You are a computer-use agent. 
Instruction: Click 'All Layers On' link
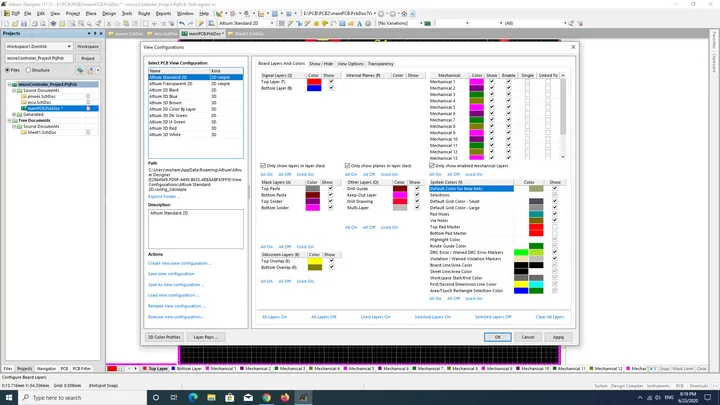point(274,317)
